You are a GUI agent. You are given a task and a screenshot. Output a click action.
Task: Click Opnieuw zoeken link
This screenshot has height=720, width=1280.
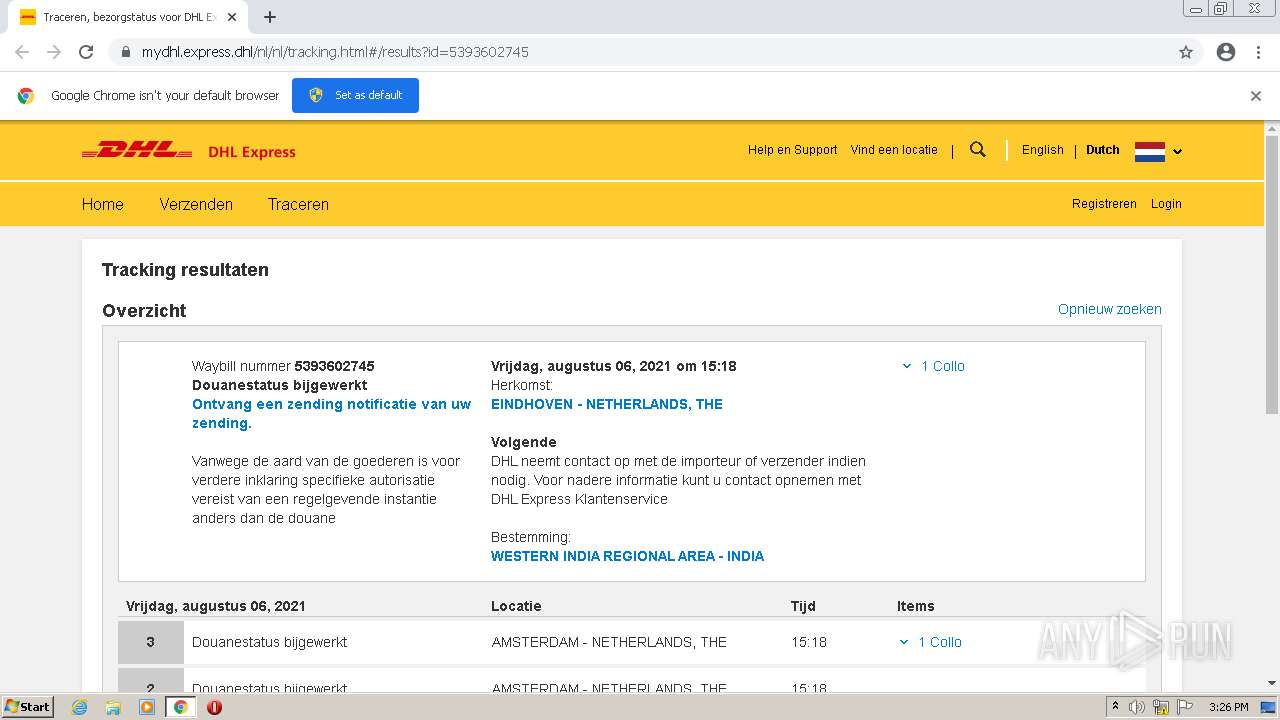tap(1110, 309)
